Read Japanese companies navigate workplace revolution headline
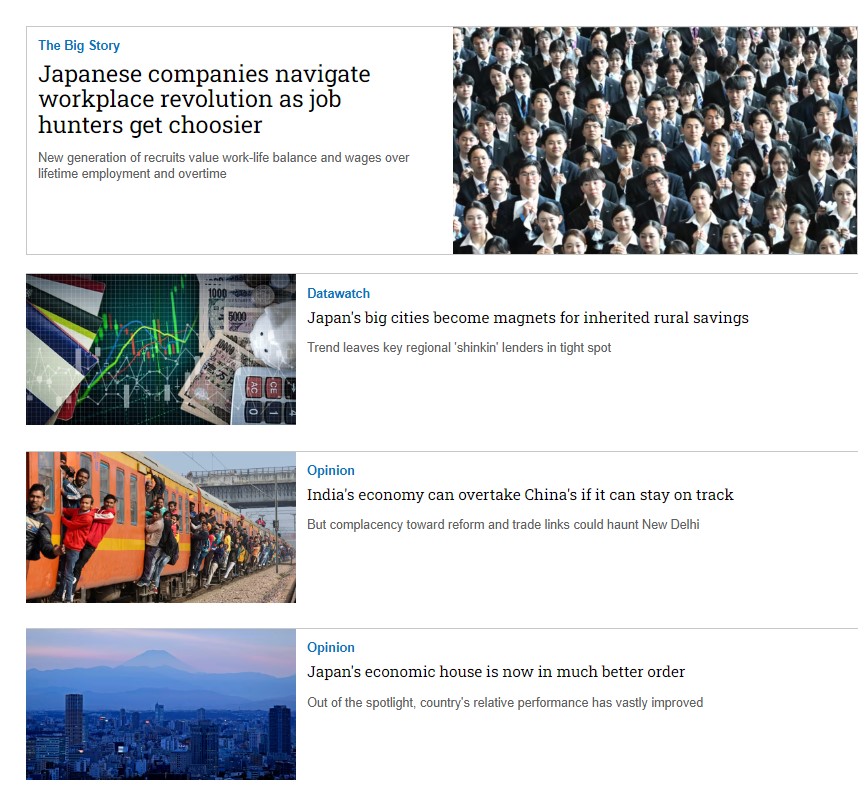This screenshot has height=790, width=867. 204,100
